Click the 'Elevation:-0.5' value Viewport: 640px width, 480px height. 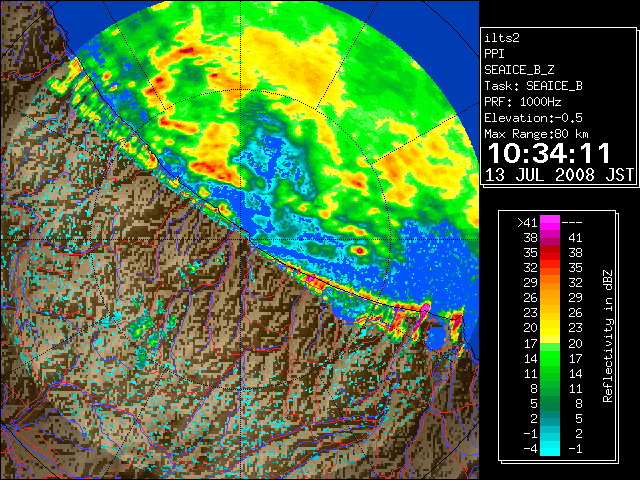pyautogui.click(x=533, y=118)
